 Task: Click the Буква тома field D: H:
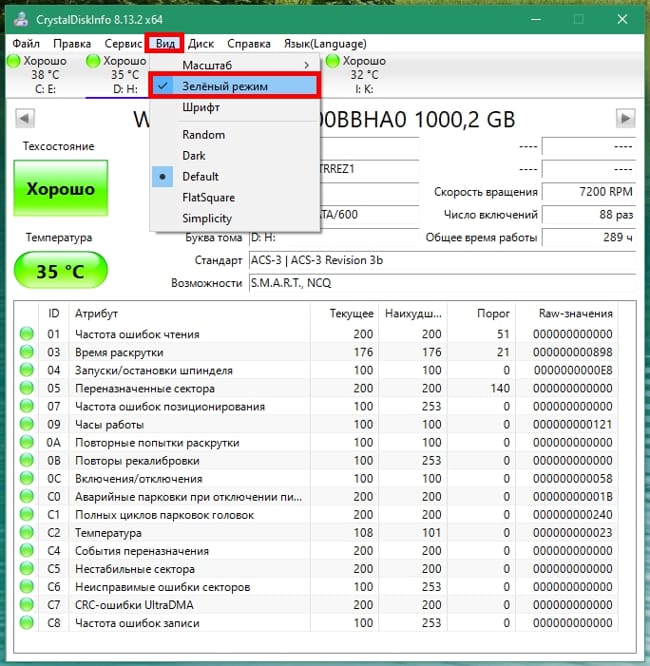tap(334, 237)
